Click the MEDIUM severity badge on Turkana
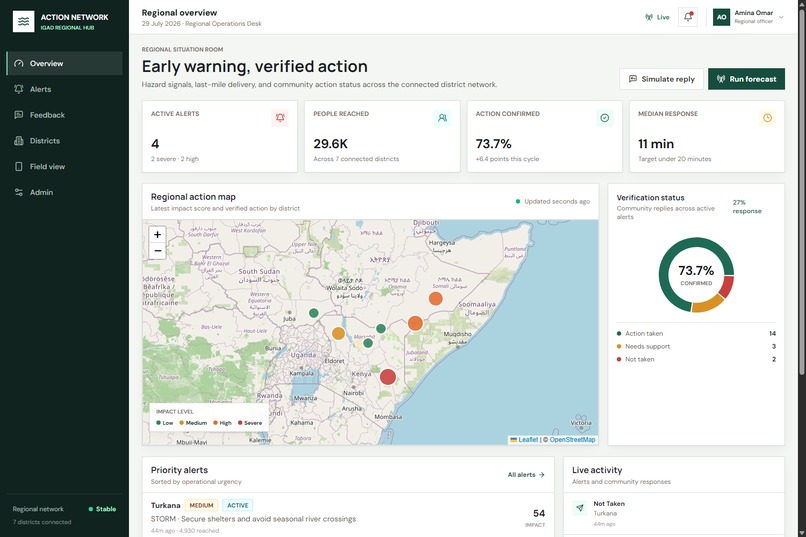The image size is (806, 537). (201, 505)
